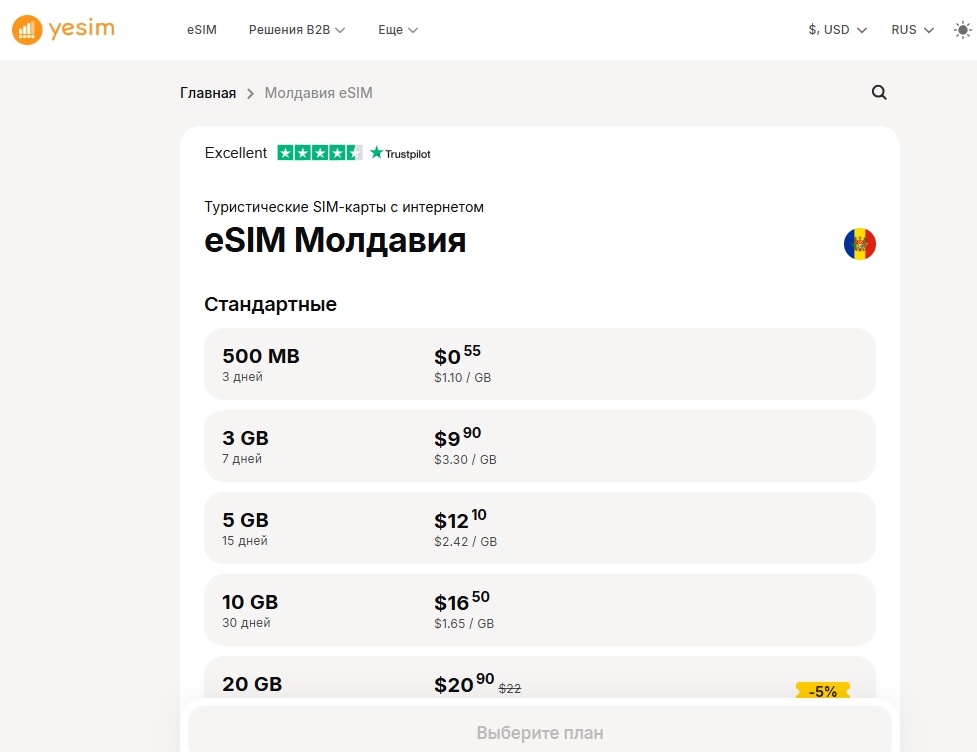Click the Trustpilot star logo
Image resolution: width=977 pixels, height=752 pixels.
point(375,153)
